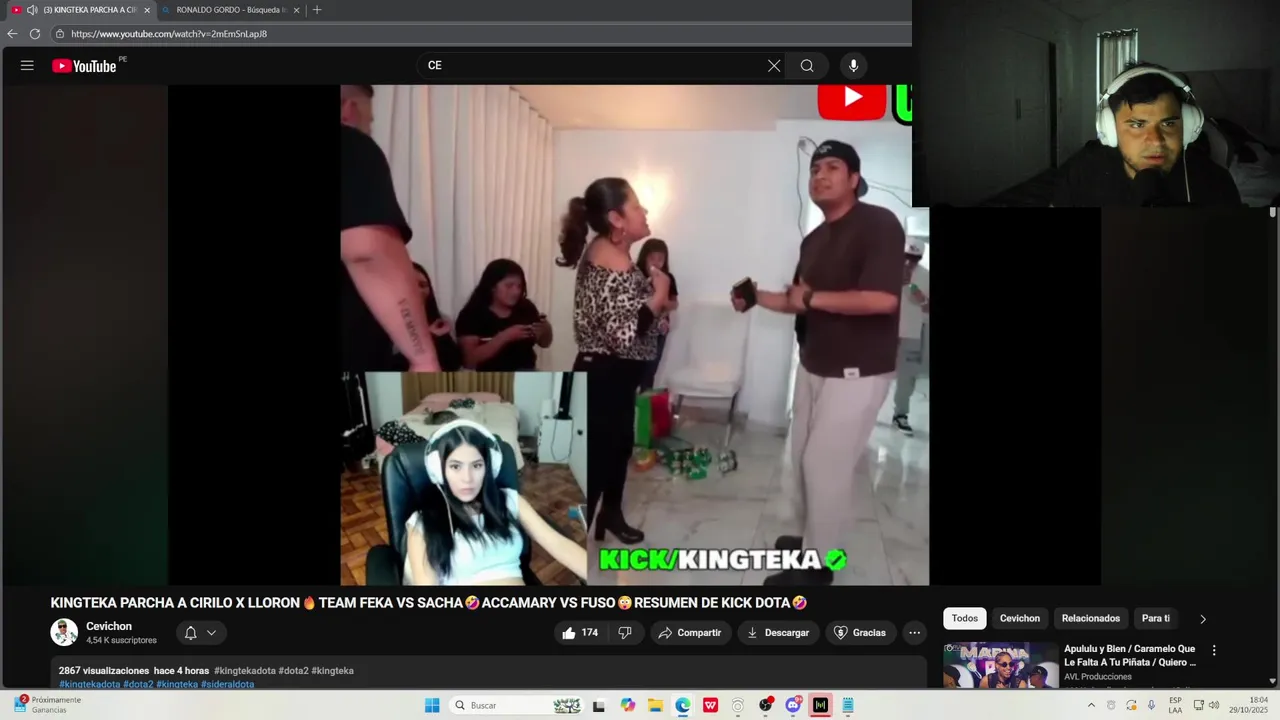Viewport: 1280px width, 720px height.
Task: Open Apululu y Bien video title
Action: [1130, 655]
